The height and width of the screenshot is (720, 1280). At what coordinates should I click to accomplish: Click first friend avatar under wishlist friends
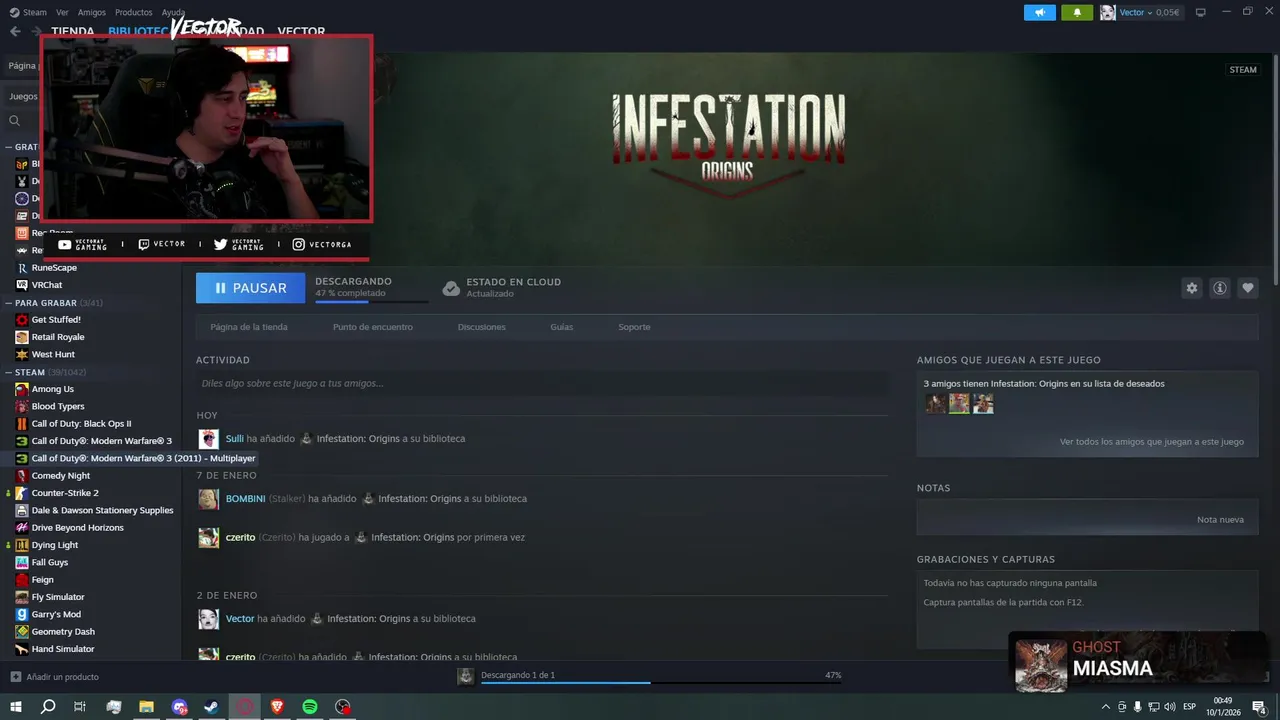tap(936, 403)
